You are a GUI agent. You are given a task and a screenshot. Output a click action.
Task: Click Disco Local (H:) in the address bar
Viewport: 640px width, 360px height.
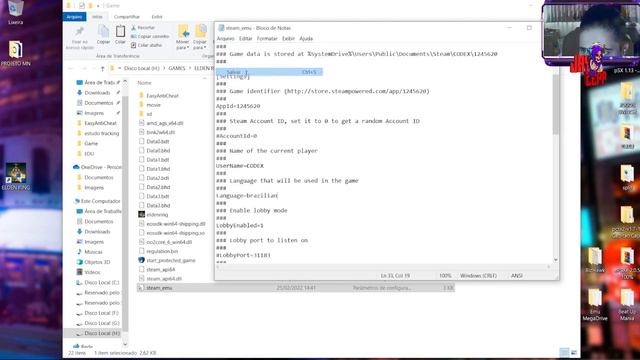[x=141, y=68]
